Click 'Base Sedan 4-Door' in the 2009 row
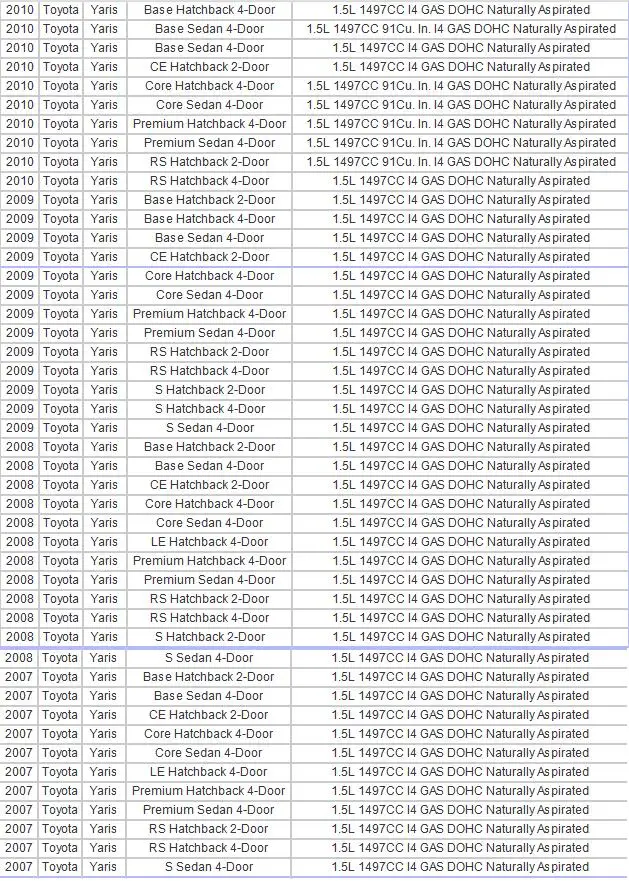The height and width of the screenshot is (881, 629). coord(210,238)
